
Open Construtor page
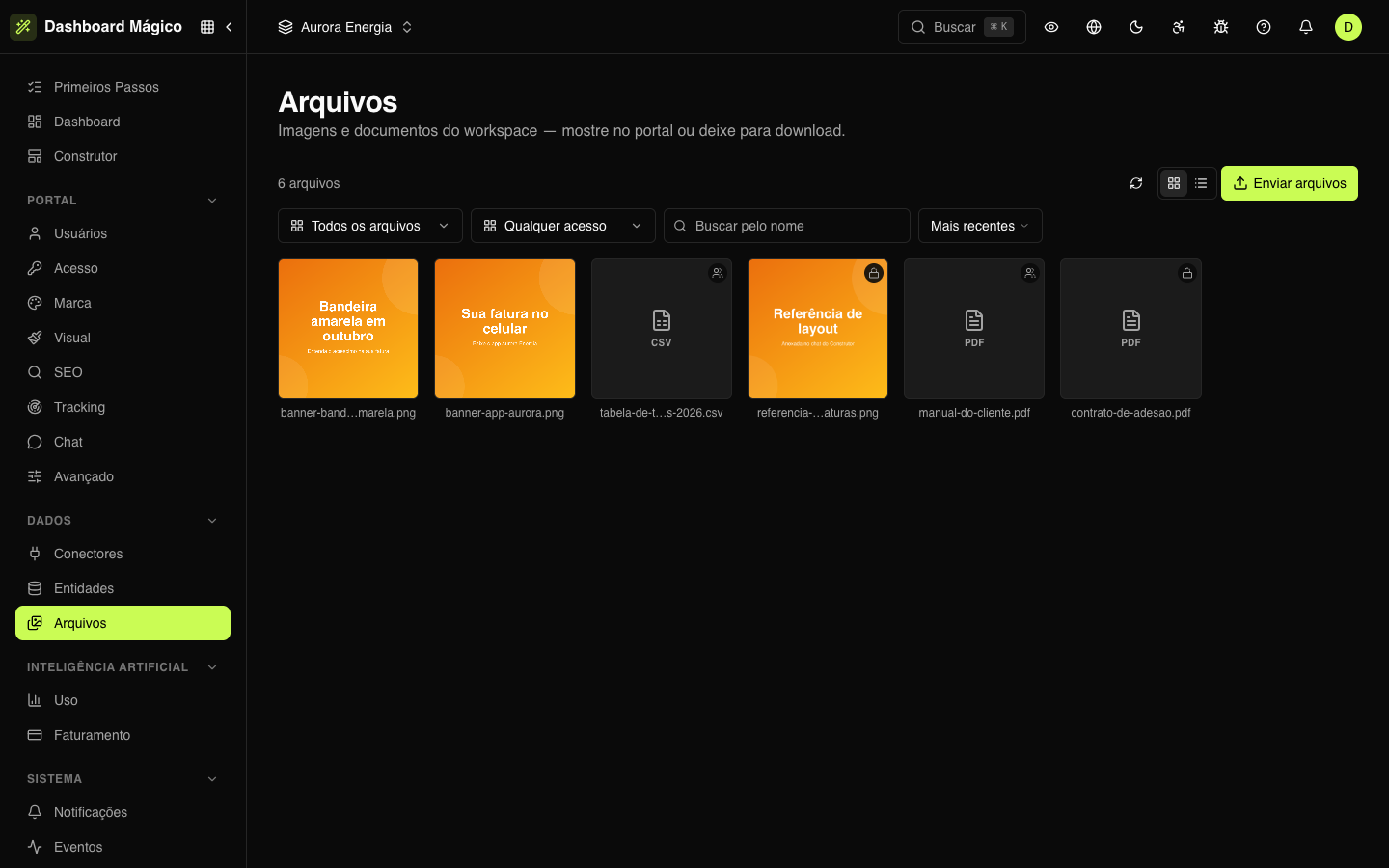click(x=123, y=156)
